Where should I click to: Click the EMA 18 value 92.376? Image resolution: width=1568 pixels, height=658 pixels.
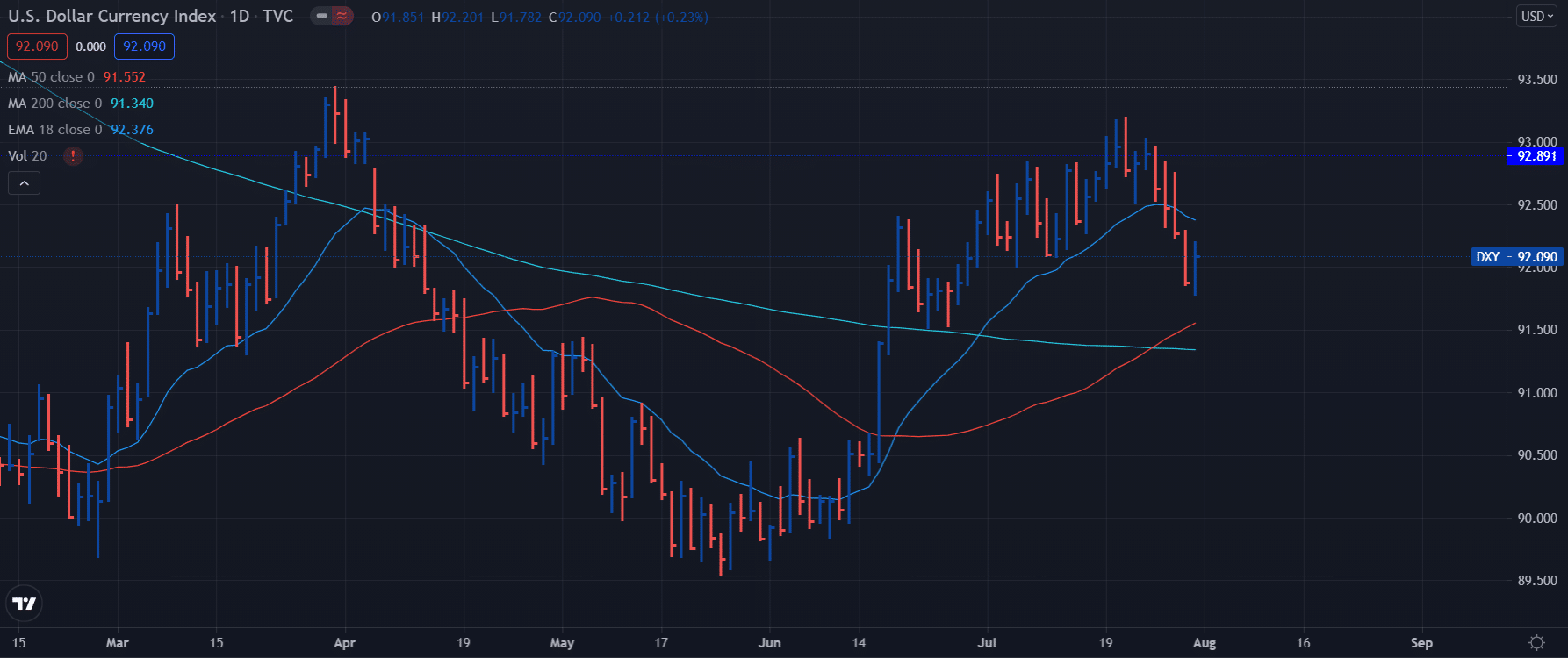point(132,130)
